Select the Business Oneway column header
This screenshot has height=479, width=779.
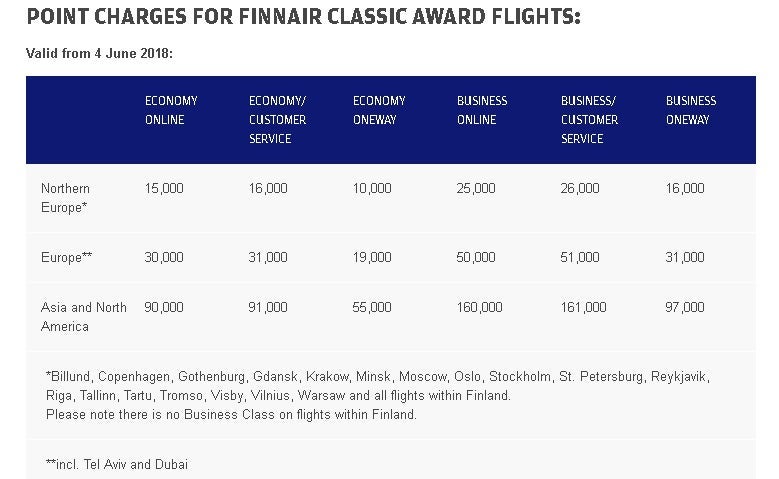[691, 110]
